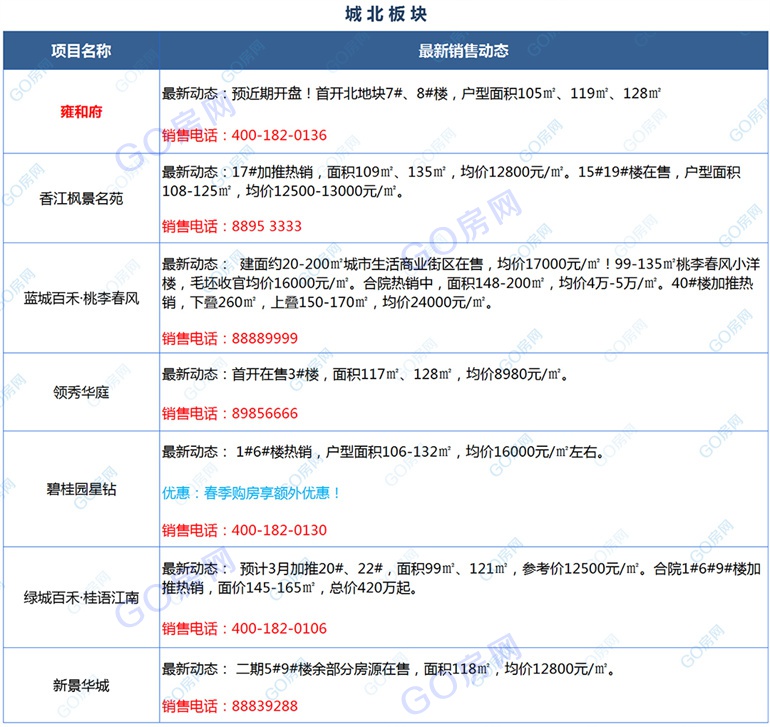Click 预计3月加推20#、22# news text

coord(461,578)
